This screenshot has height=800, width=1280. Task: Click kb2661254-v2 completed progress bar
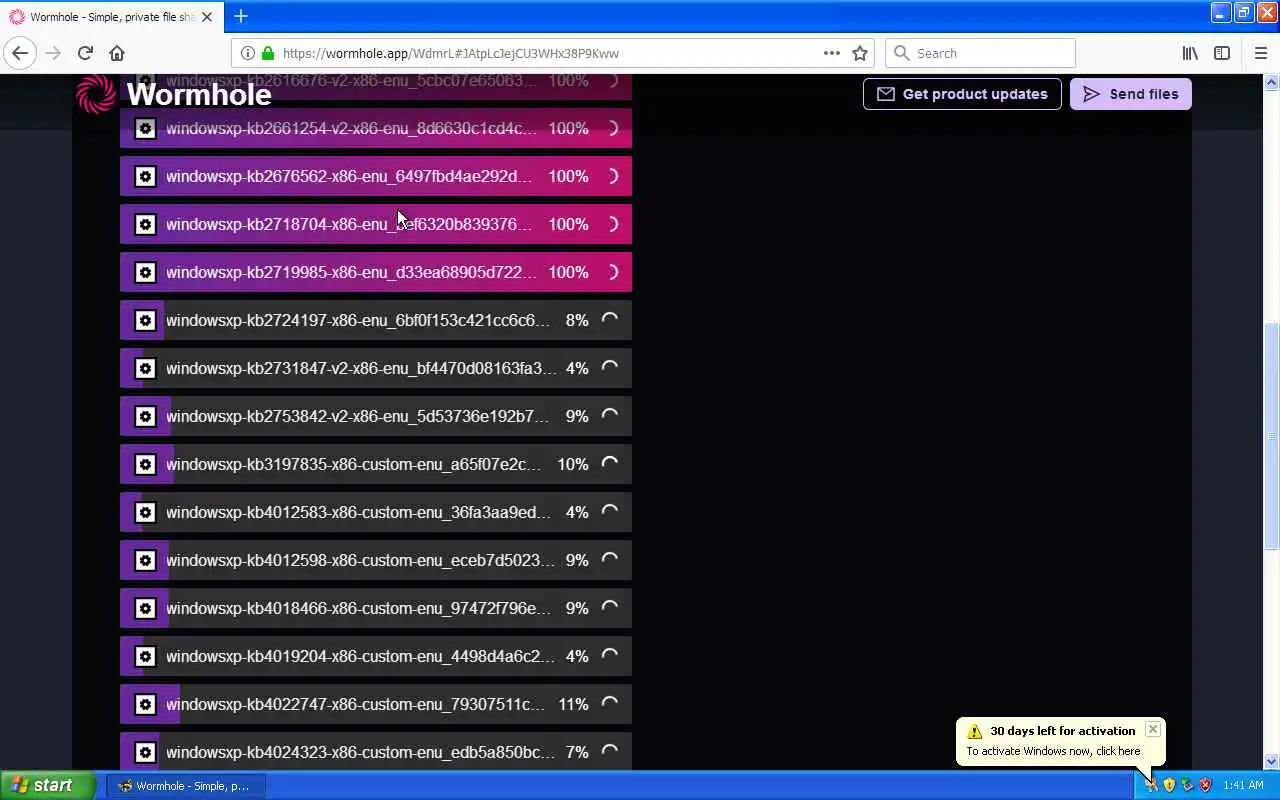[x=376, y=128]
